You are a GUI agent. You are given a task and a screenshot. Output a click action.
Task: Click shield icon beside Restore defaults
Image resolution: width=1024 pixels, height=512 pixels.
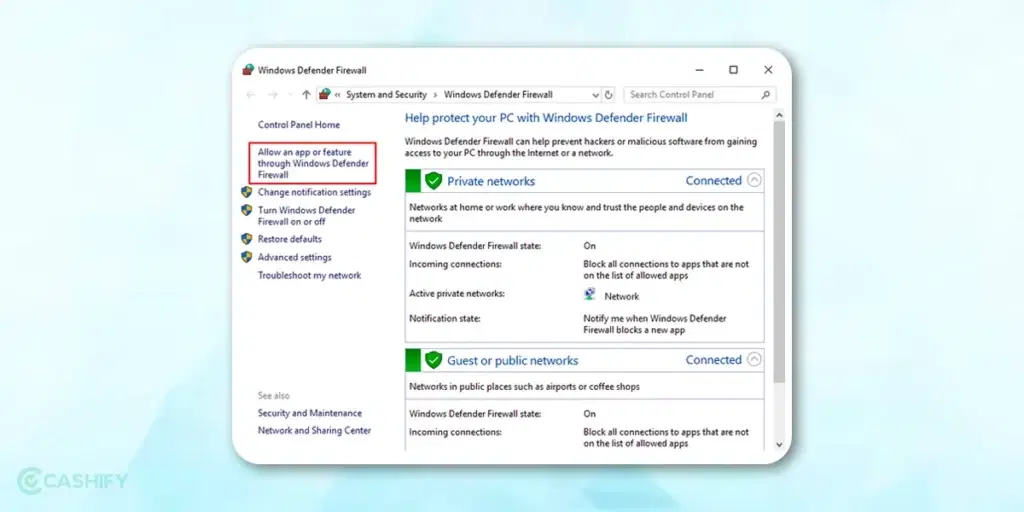pyautogui.click(x=246, y=239)
